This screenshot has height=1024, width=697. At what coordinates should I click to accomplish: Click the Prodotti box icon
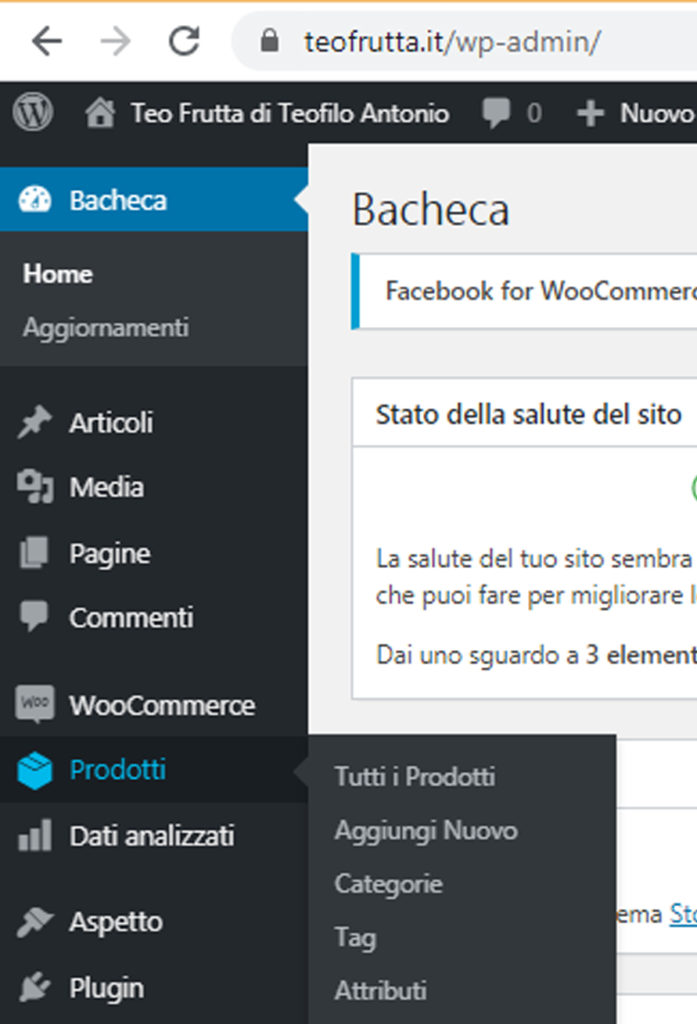tap(35, 771)
